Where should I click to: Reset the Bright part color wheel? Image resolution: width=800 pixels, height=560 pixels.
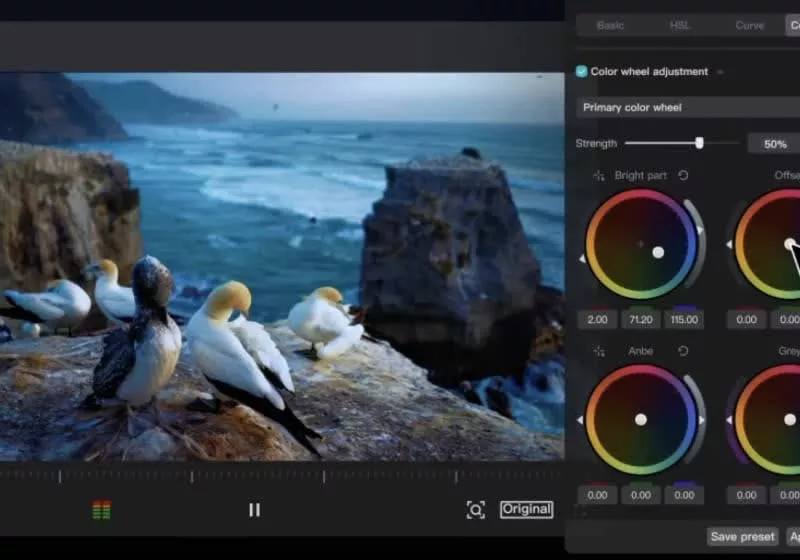(683, 176)
